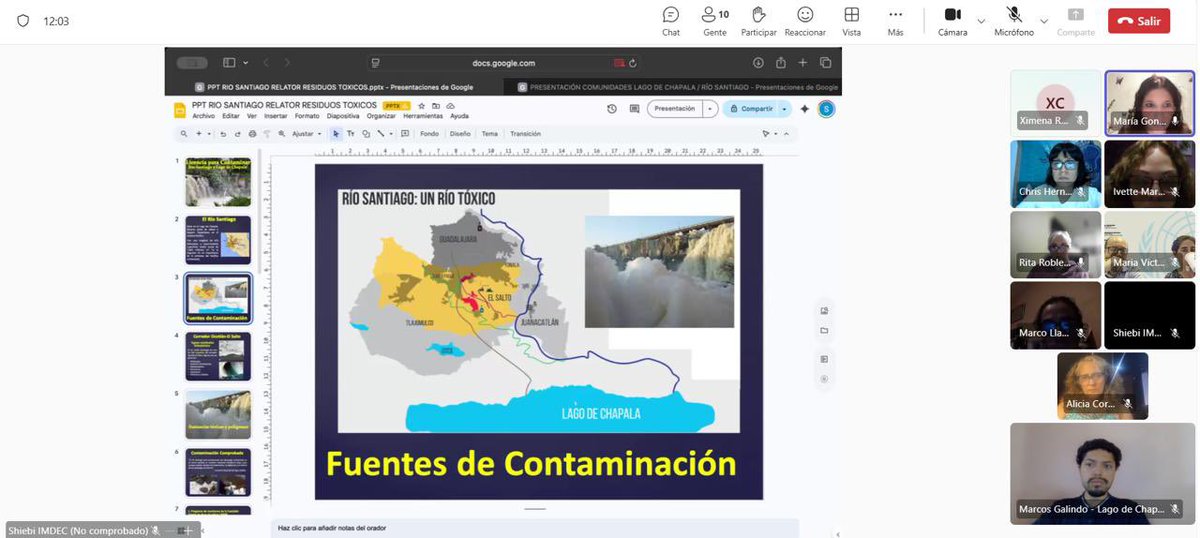Show the Gente participants list

[714, 21]
